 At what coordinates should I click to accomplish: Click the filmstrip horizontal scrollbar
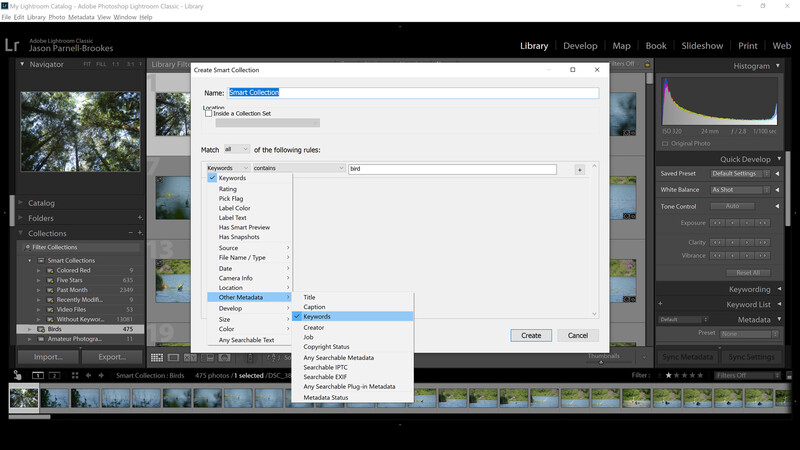click(30, 417)
